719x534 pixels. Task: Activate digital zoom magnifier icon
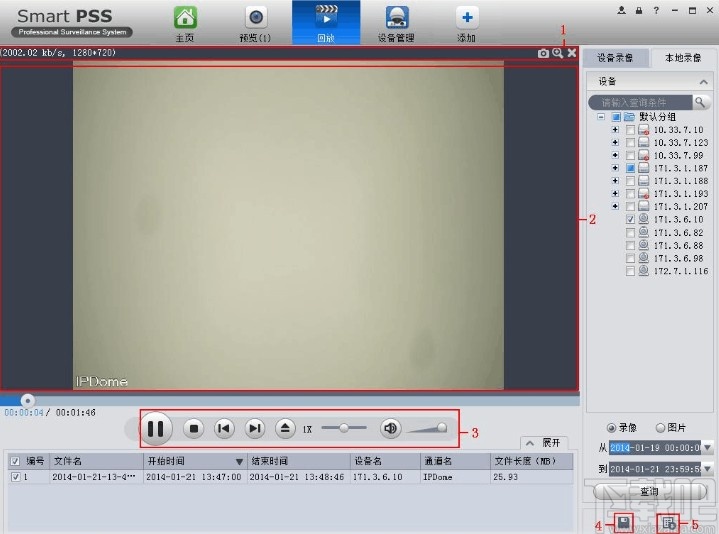pos(558,53)
